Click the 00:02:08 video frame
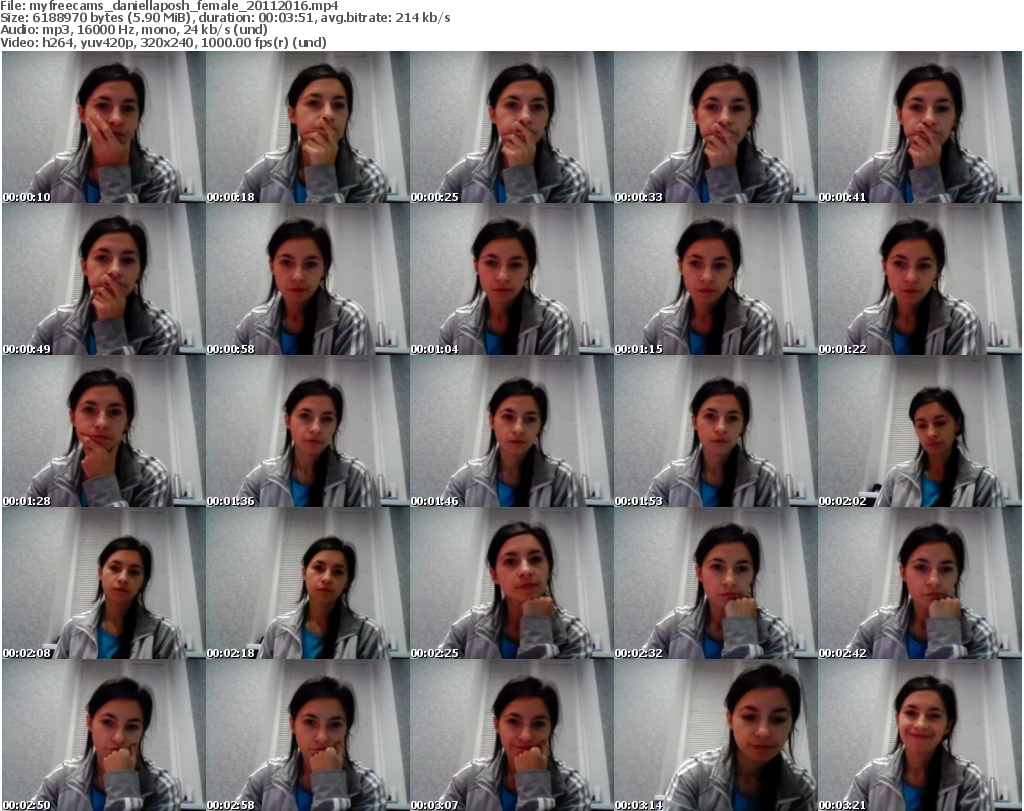Image resolution: width=1024 pixels, height=811 pixels. click(104, 583)
